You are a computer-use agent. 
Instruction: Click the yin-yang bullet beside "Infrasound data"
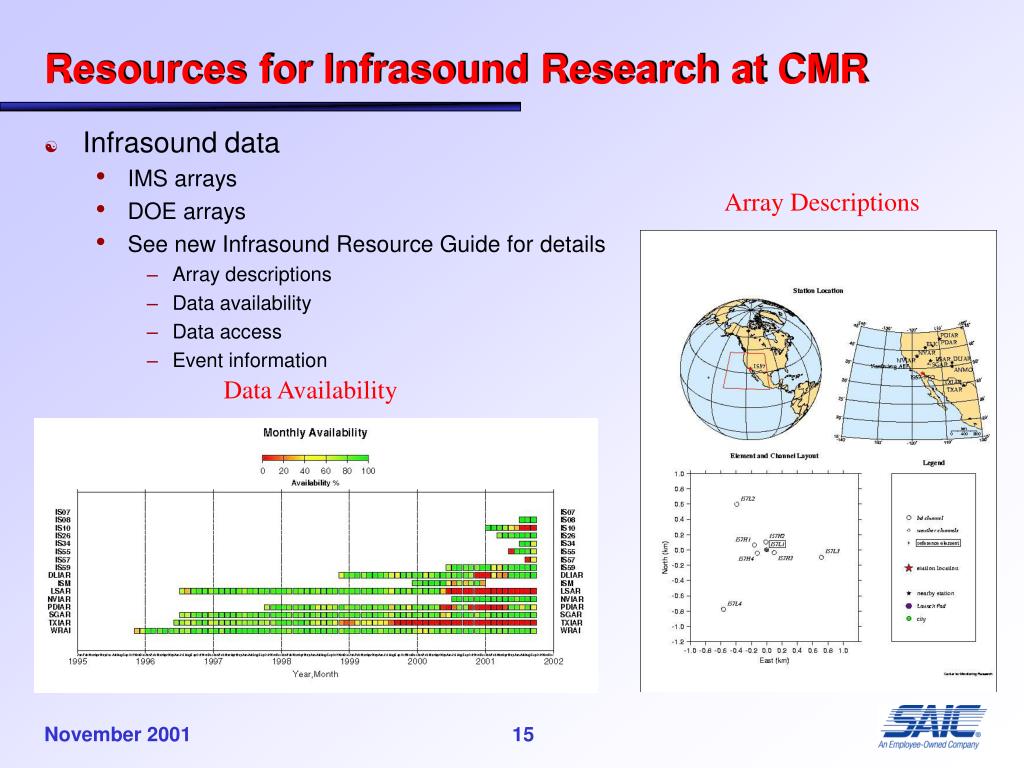52,146
